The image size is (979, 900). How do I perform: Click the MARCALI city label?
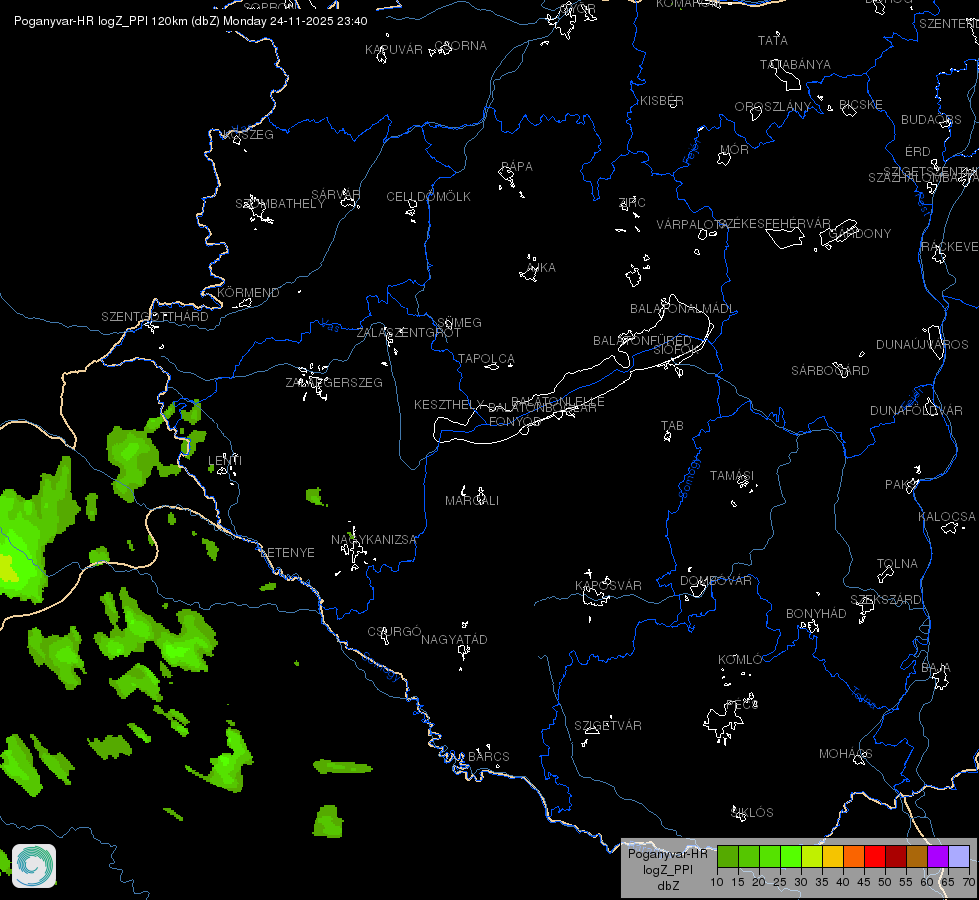click(472, 501)
